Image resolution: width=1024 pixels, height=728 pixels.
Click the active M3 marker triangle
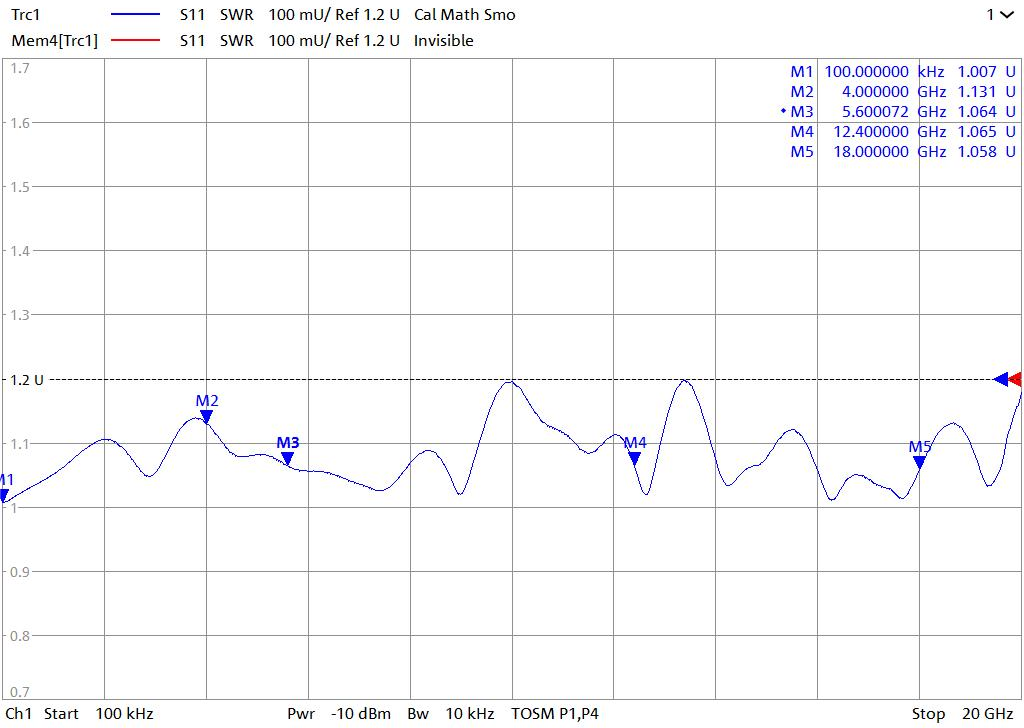[x=288, y=459]
